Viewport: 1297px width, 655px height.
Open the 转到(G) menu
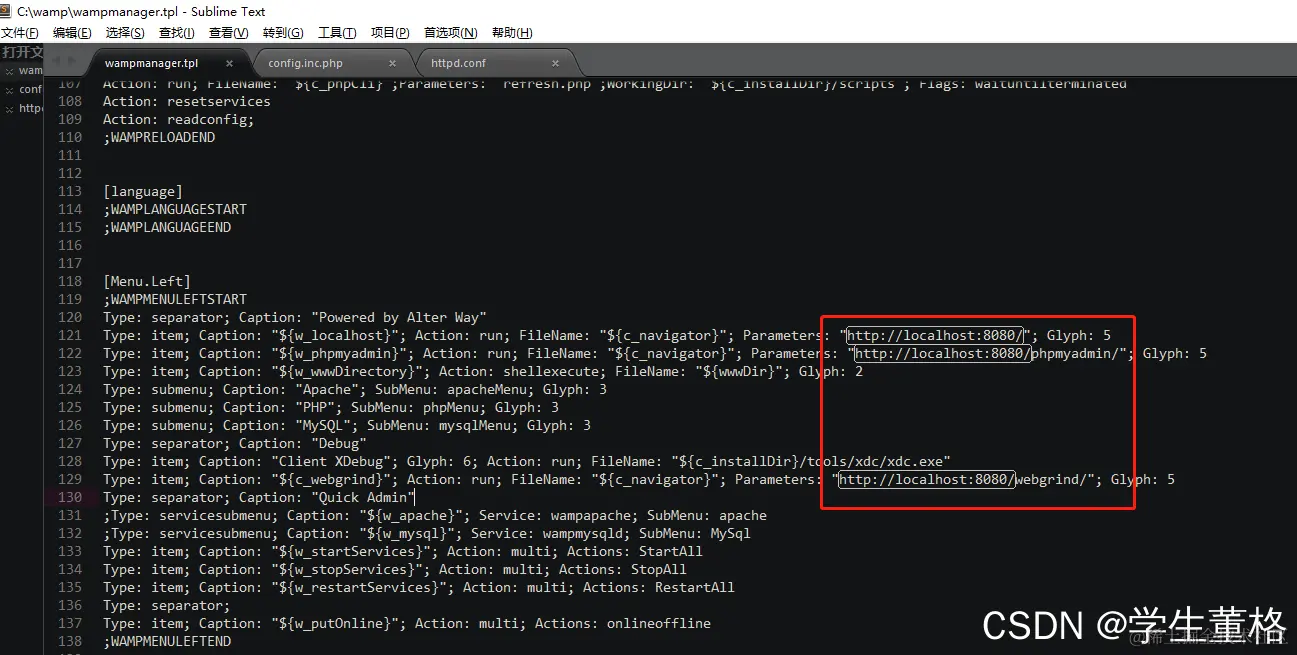pos(283,33)
